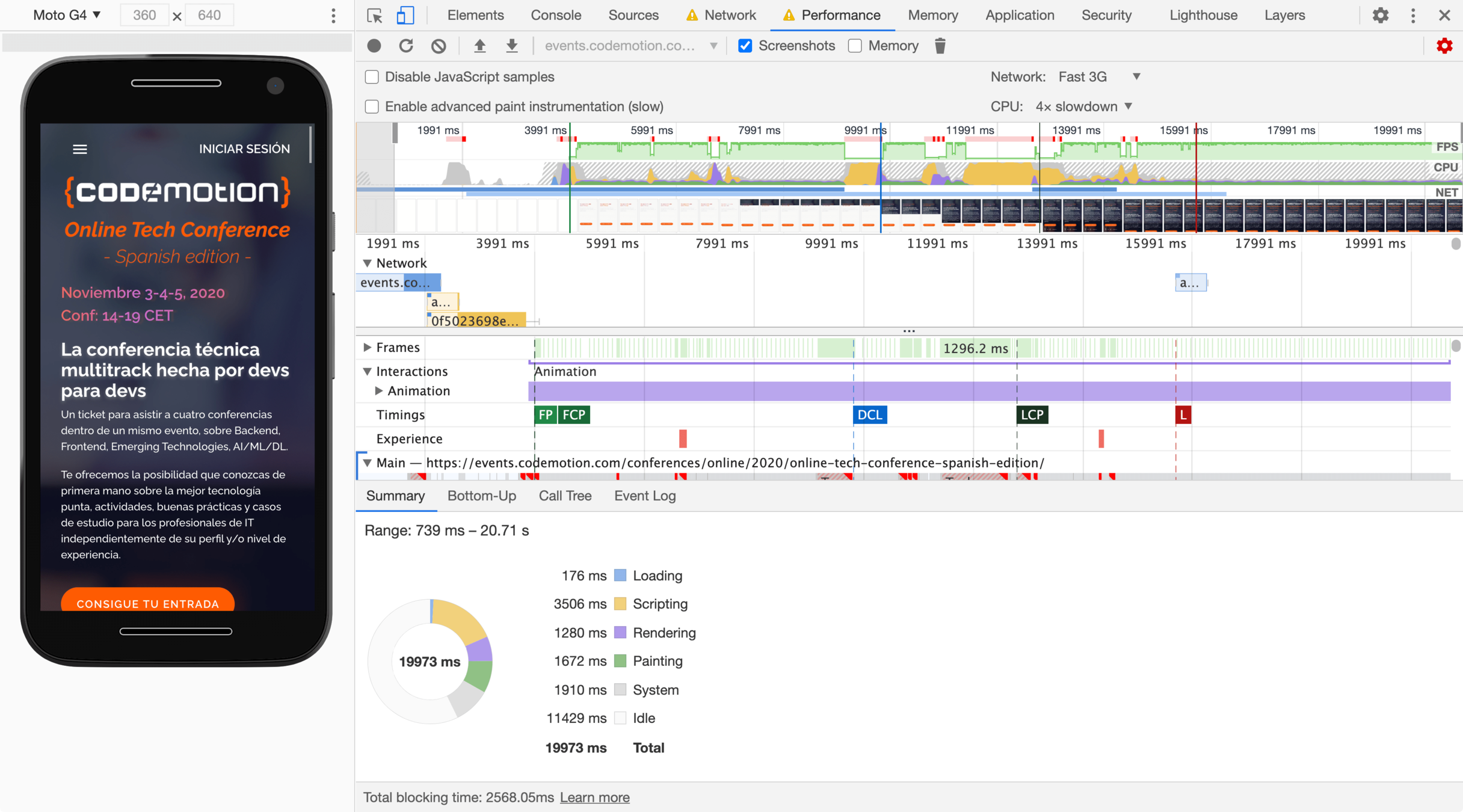Click the inspect element cursor icon

374,15
